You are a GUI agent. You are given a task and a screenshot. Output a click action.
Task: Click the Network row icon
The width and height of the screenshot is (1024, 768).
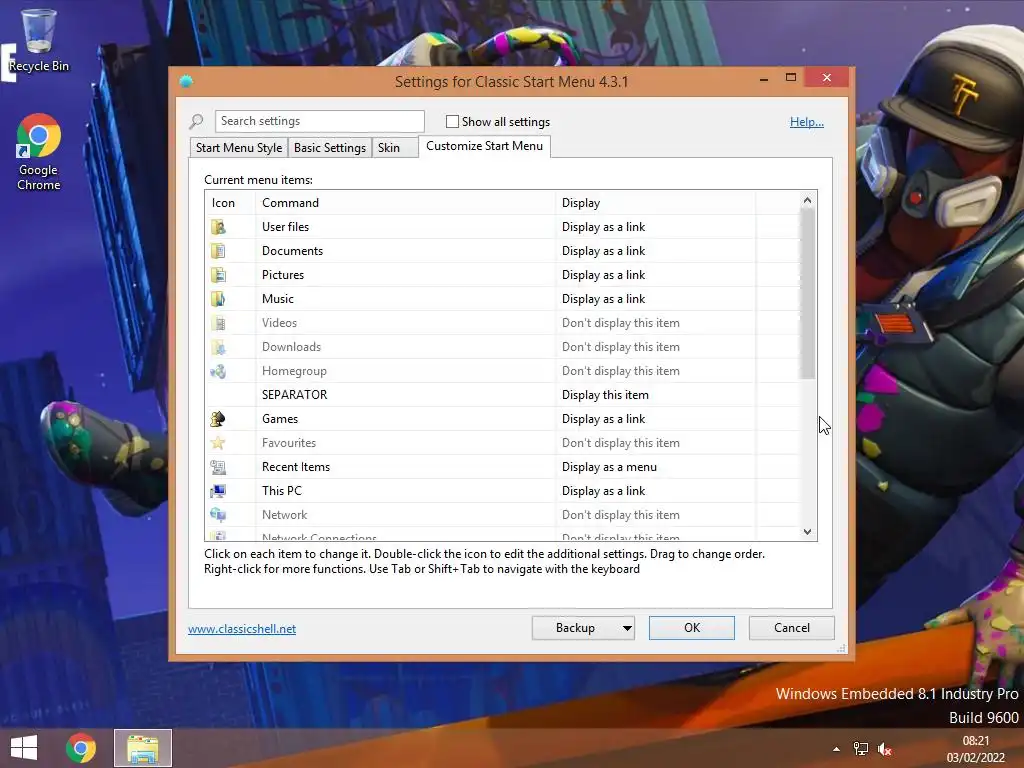[x=218, y=515]
